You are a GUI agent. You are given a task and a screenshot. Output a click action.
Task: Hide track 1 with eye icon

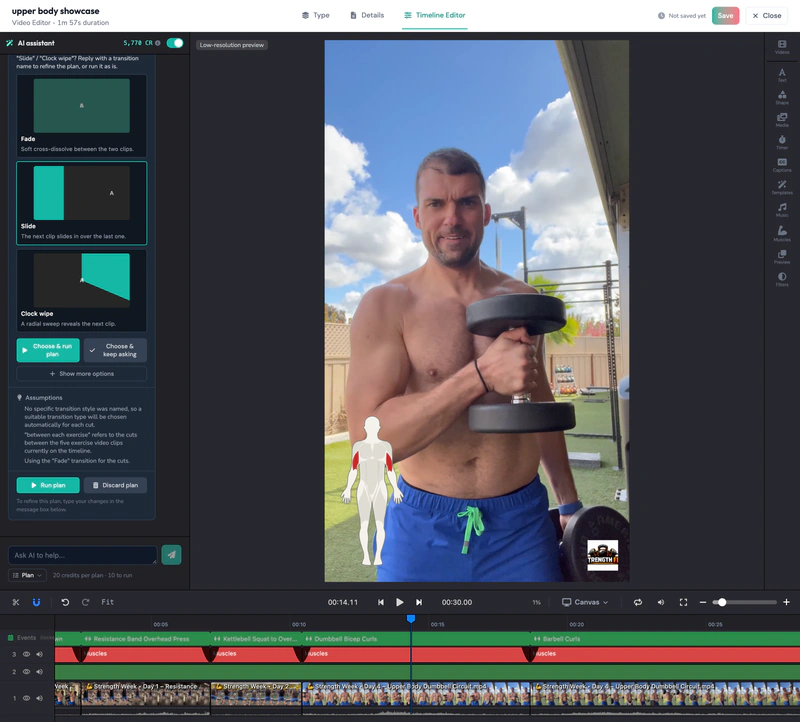pyautogui.click(x=26, y=698)
